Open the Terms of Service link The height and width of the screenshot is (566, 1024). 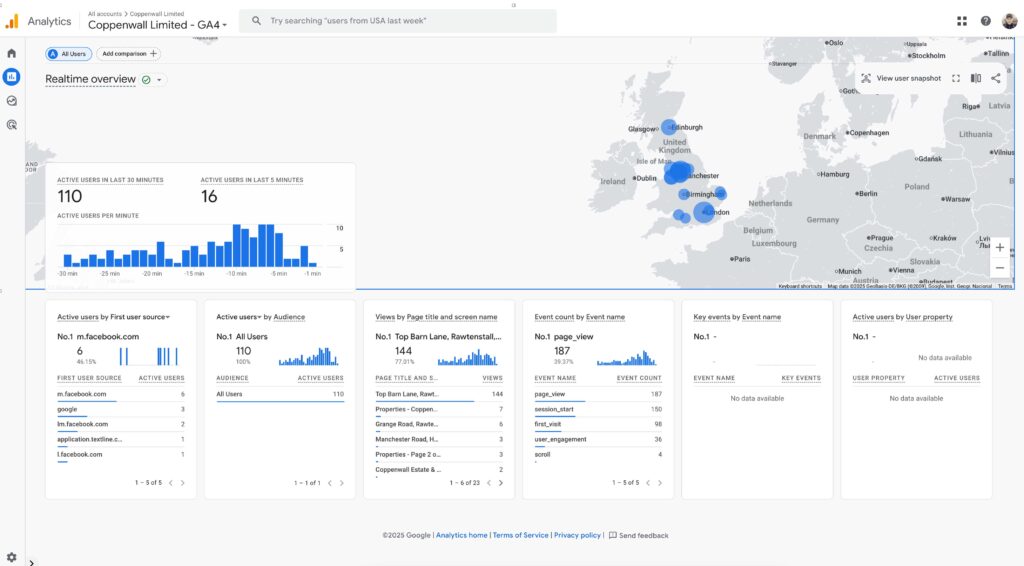tap(520, 536)
